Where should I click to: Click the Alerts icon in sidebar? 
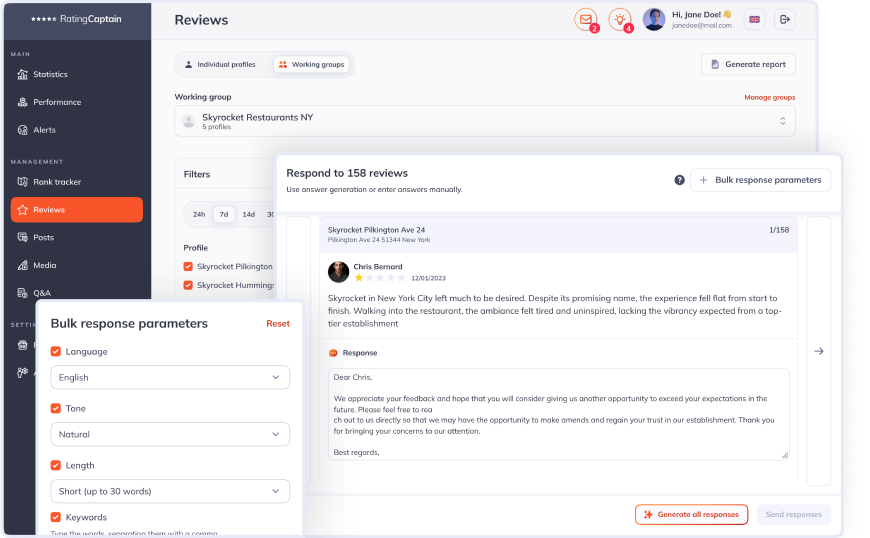point(23,130)
